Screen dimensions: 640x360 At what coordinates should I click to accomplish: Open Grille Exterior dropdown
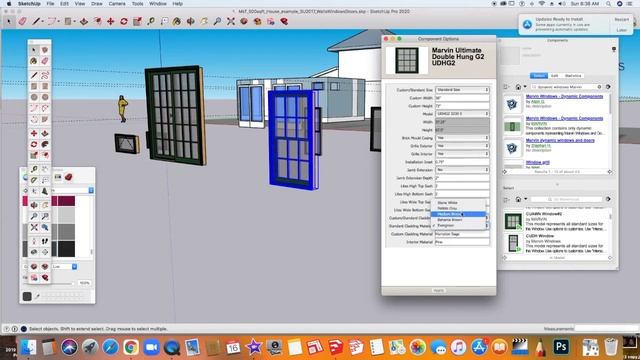pos(462,146)
